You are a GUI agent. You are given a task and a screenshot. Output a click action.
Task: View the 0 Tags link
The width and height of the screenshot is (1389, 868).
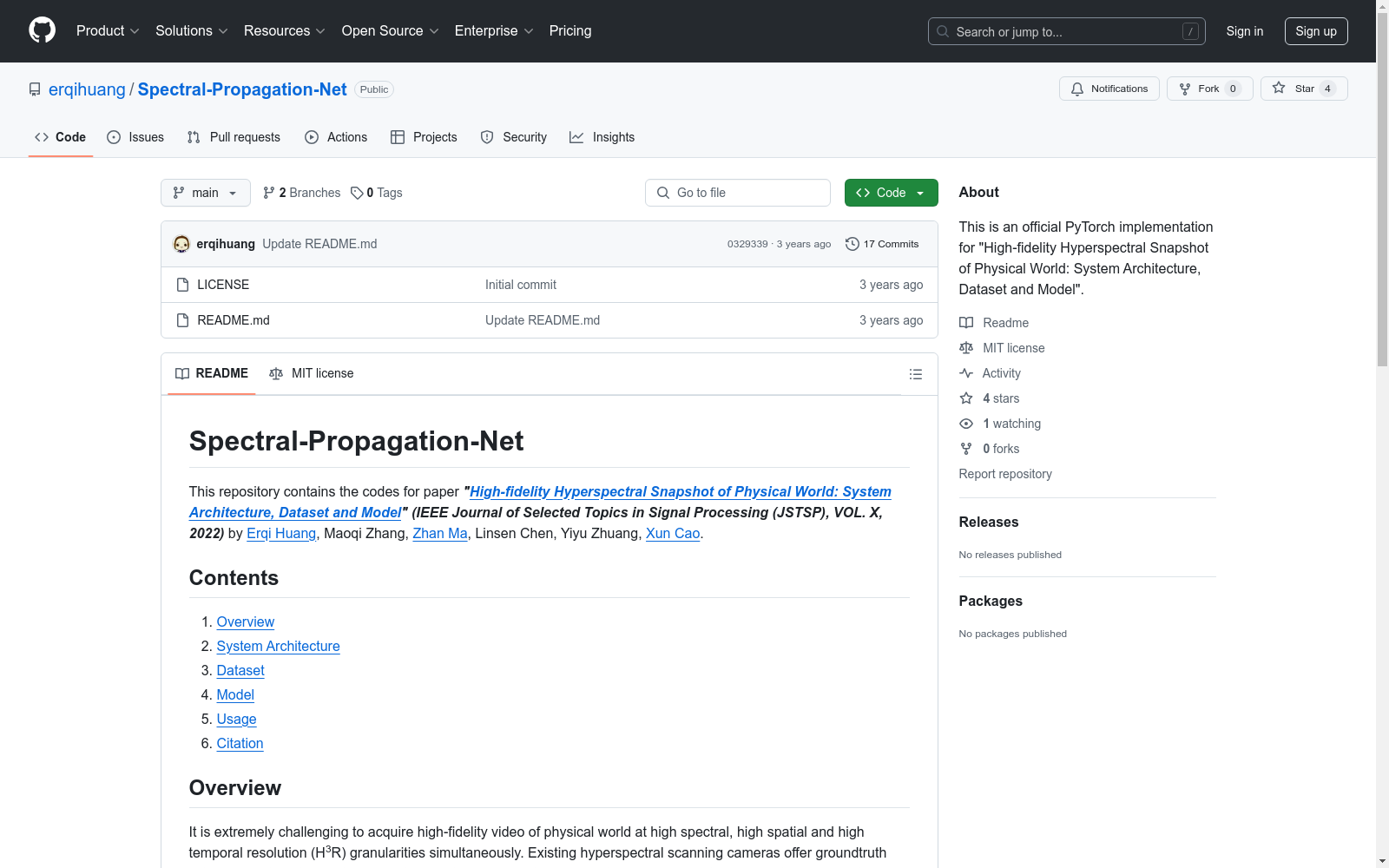(377, 193)
